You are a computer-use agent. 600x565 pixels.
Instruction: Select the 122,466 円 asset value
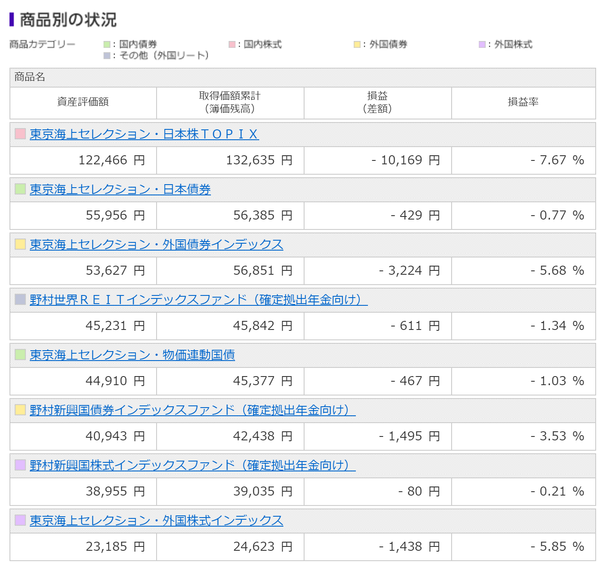click(112, 160)
